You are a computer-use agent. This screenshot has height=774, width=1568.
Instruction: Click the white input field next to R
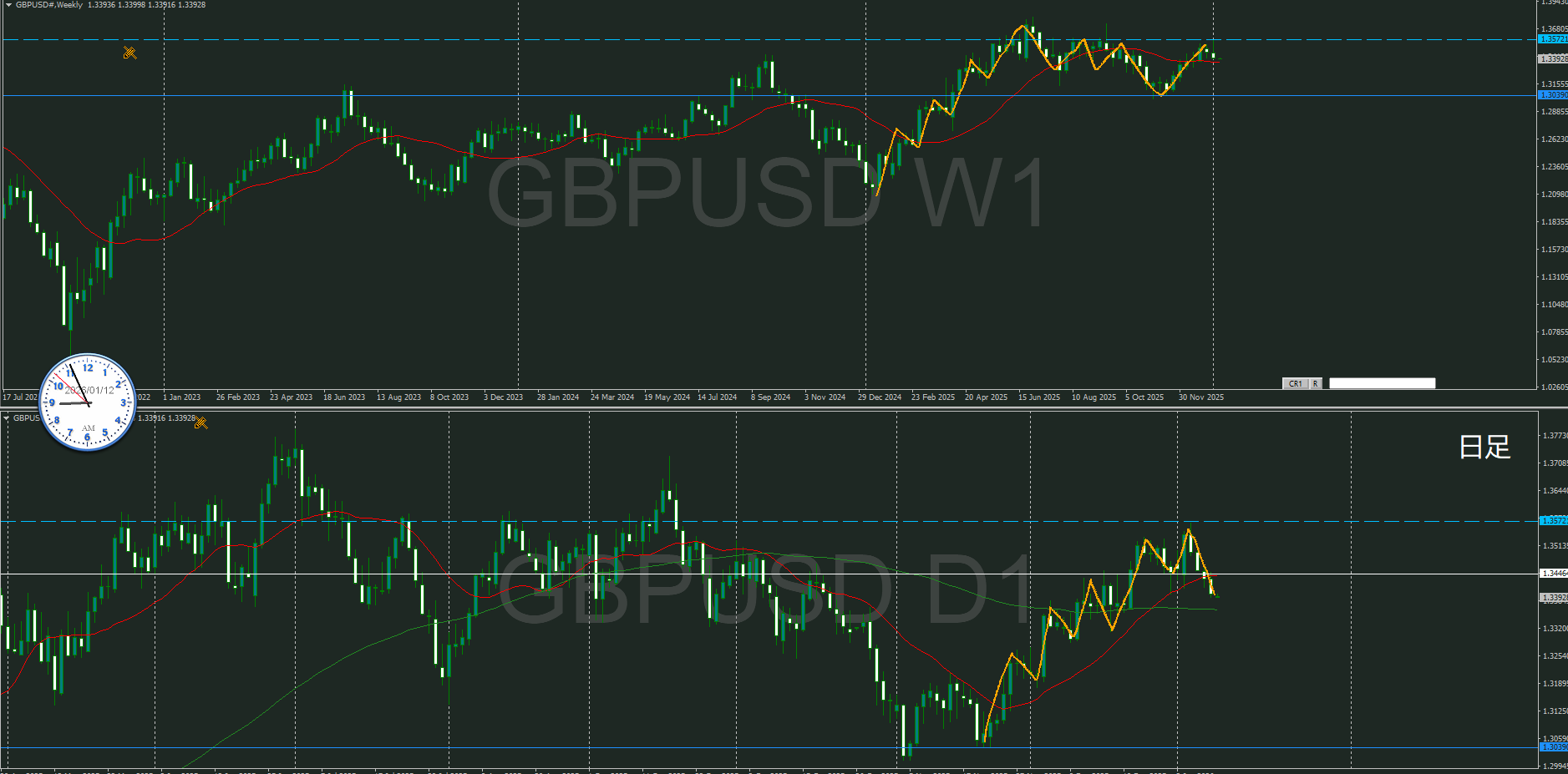coord(1382,383)
